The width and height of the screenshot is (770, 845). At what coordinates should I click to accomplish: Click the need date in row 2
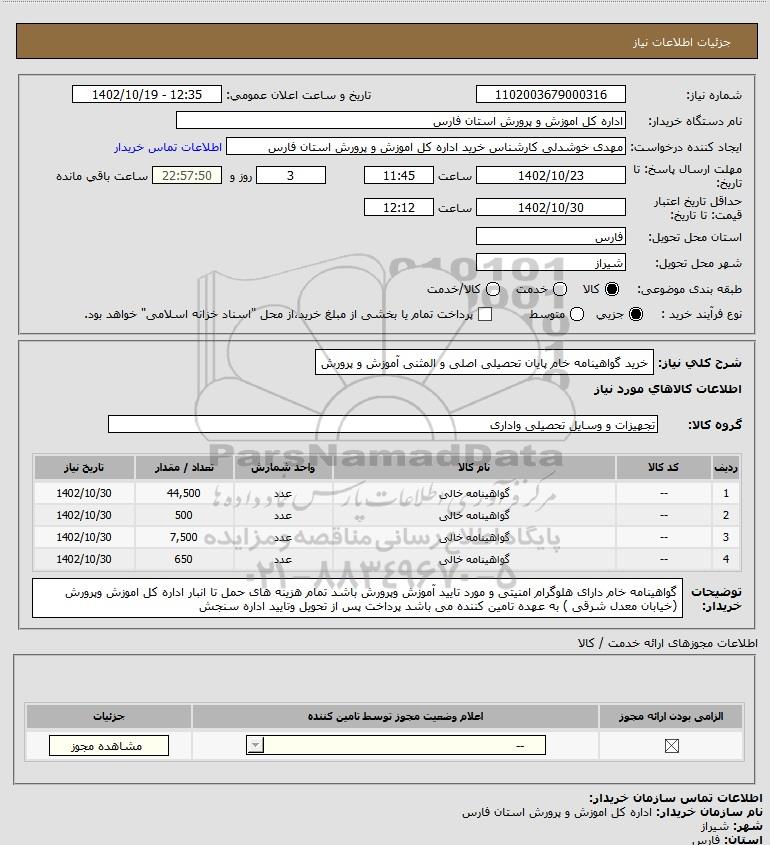84,515
